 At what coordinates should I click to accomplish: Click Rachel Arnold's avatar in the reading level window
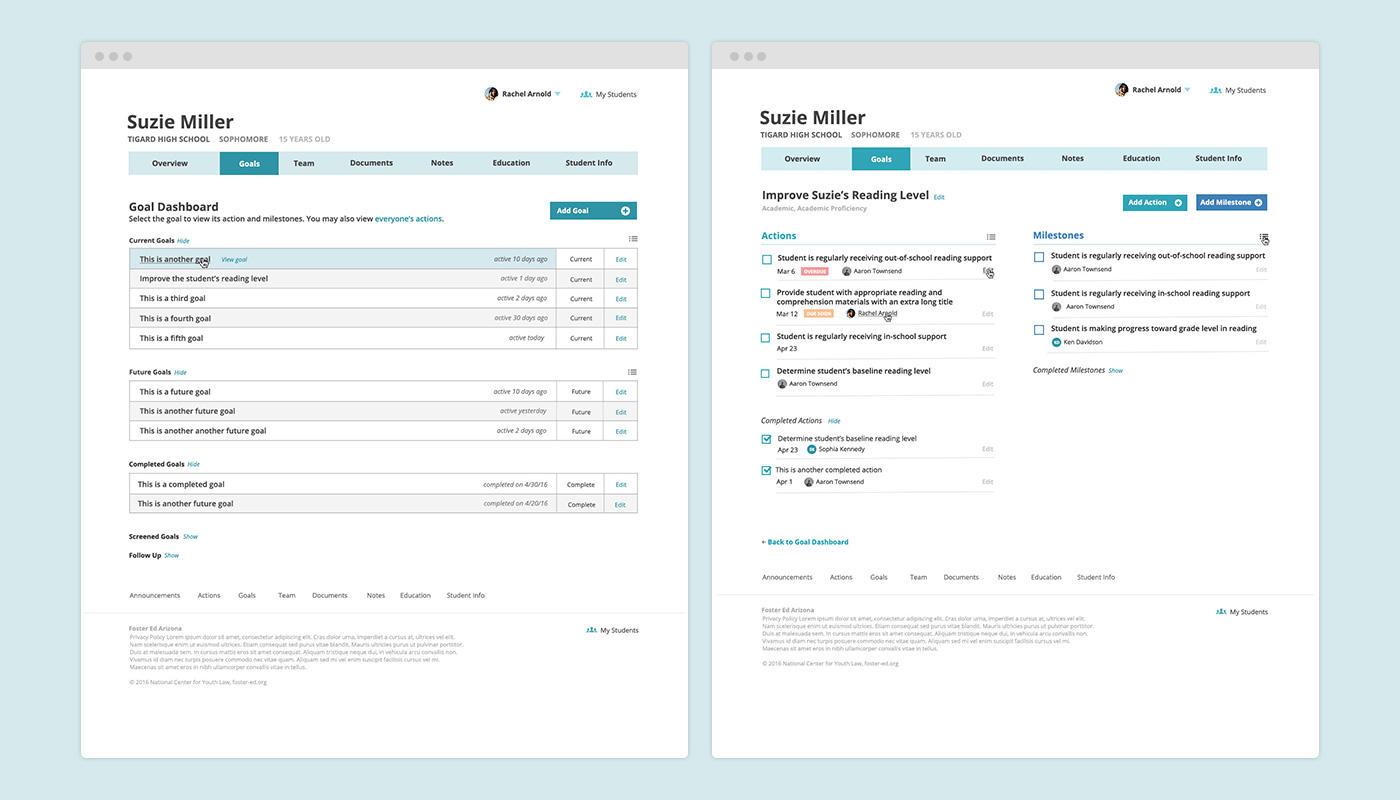1121,90
